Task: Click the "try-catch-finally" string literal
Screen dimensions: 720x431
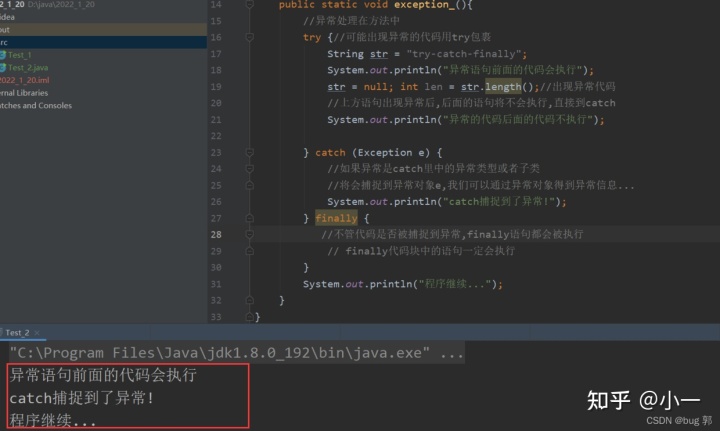Action: (x=464, y=54)
